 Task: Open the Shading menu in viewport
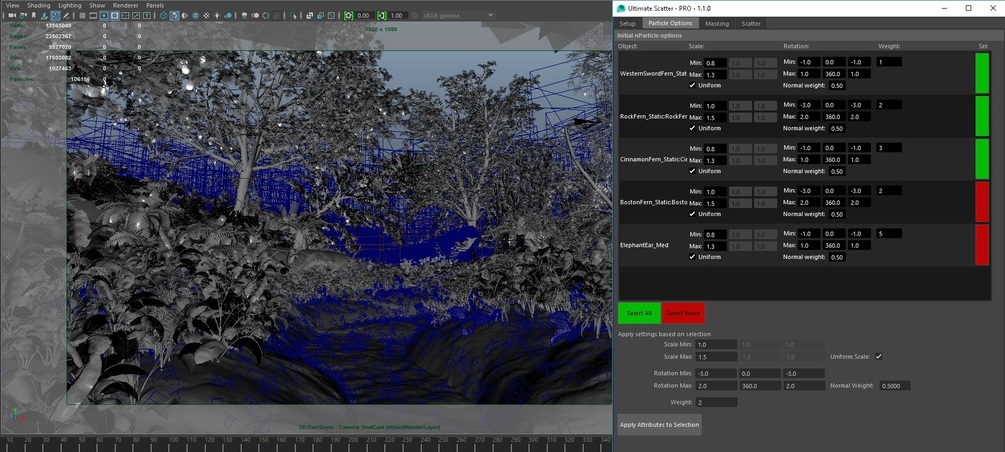point(38,5)
